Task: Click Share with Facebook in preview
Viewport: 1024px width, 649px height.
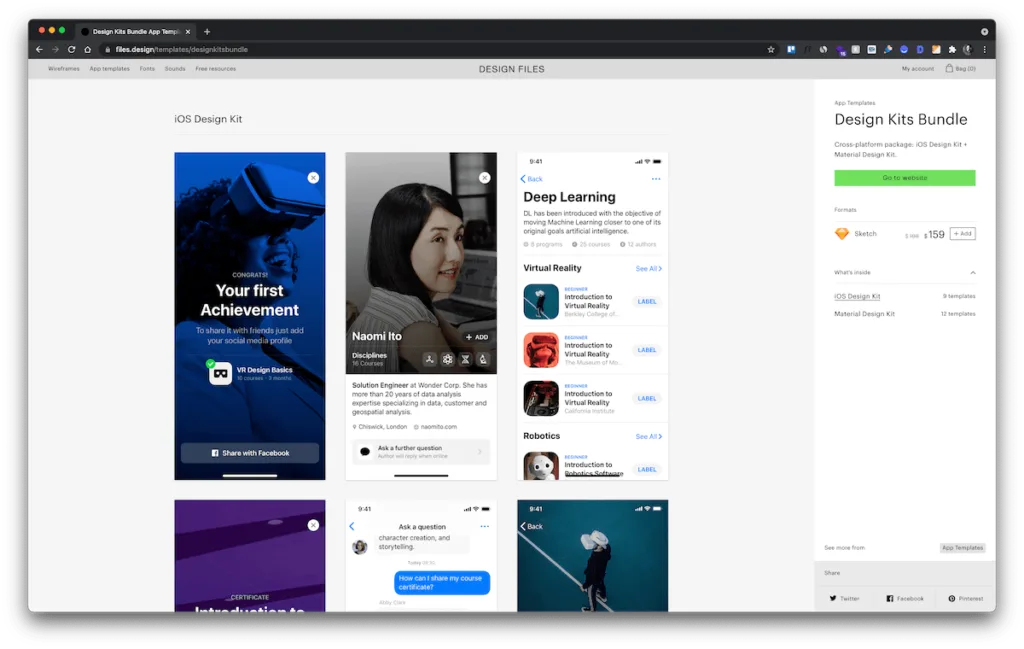Action: 249,453
